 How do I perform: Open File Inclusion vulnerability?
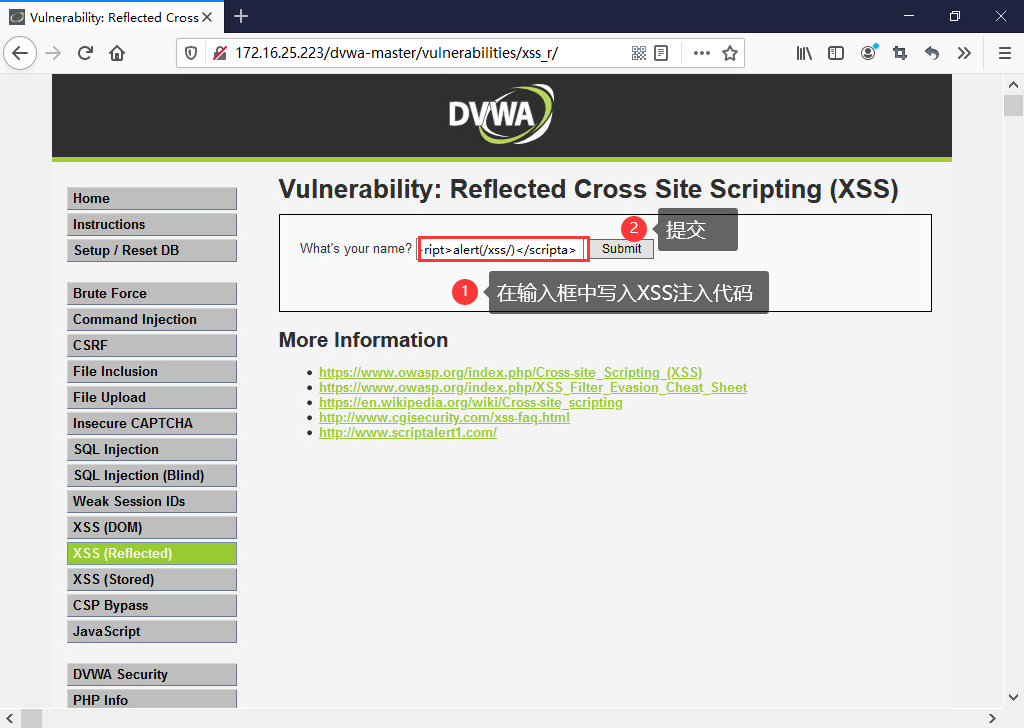[x=152, y=372]
